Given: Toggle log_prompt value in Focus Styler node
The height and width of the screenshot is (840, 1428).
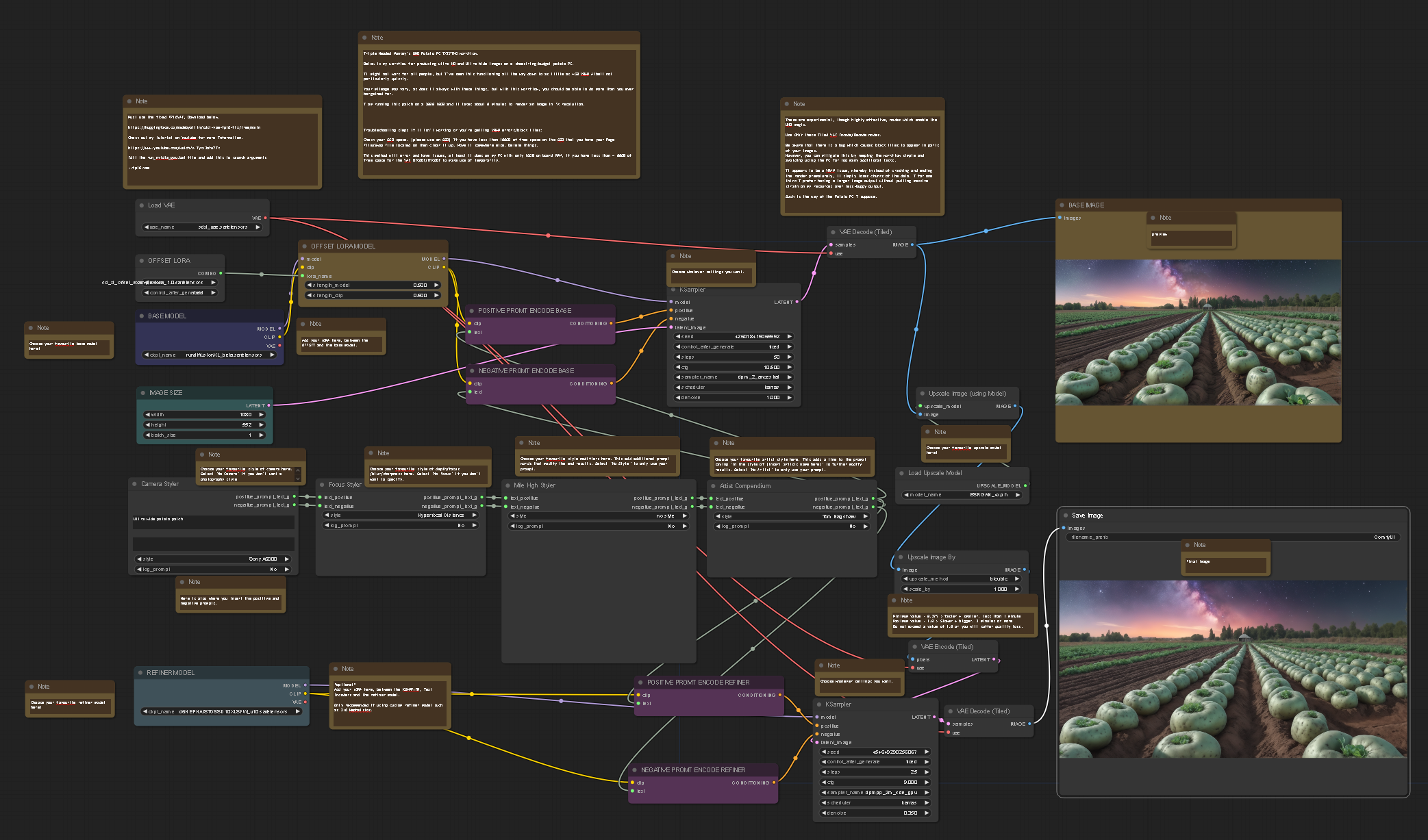Looking at the screenshot, I should pyautogui.click(x=400, y=525).
